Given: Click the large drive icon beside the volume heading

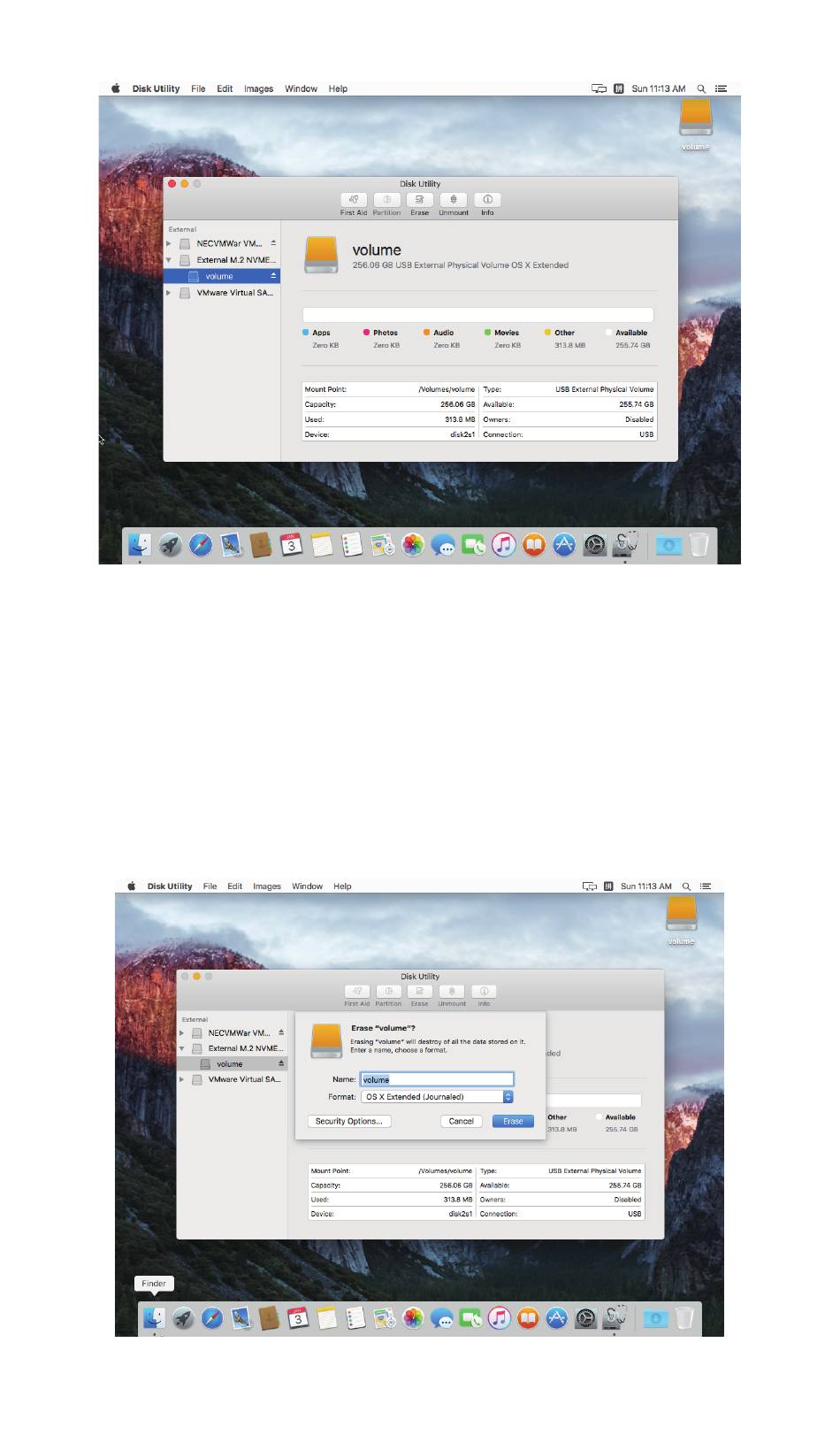Looking at the screenshot, I should (x=321, y=255).
